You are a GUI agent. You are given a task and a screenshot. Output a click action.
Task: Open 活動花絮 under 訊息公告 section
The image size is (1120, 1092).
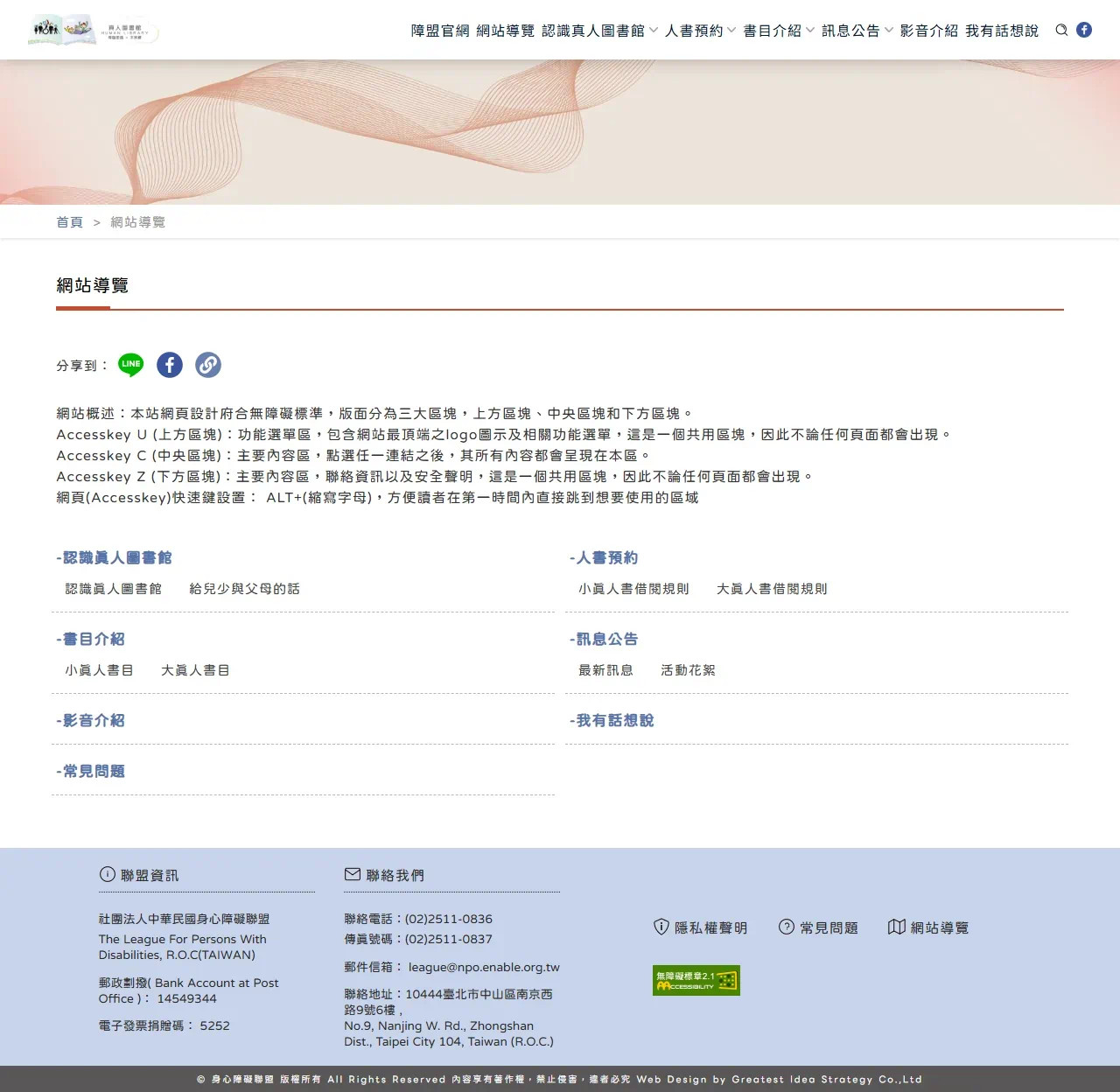point(689,670)
